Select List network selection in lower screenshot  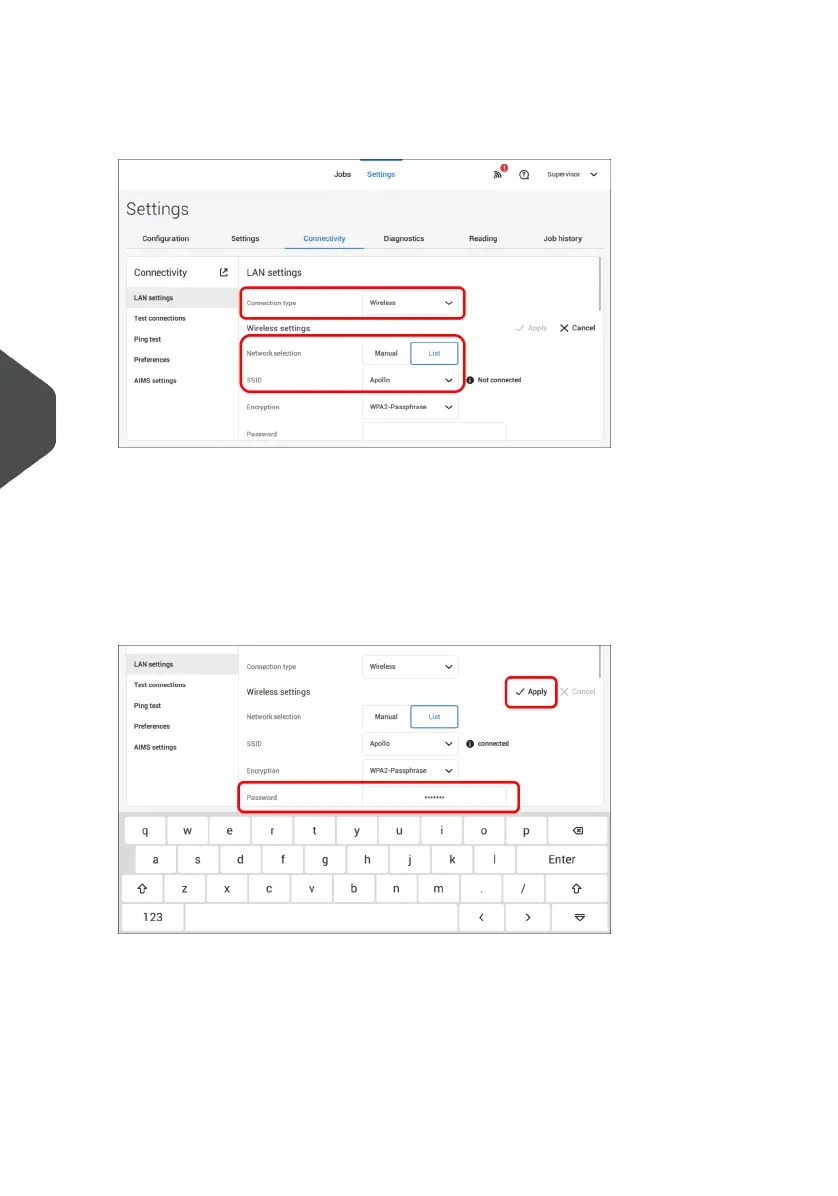pyautogui.click(x=434, y=717)
